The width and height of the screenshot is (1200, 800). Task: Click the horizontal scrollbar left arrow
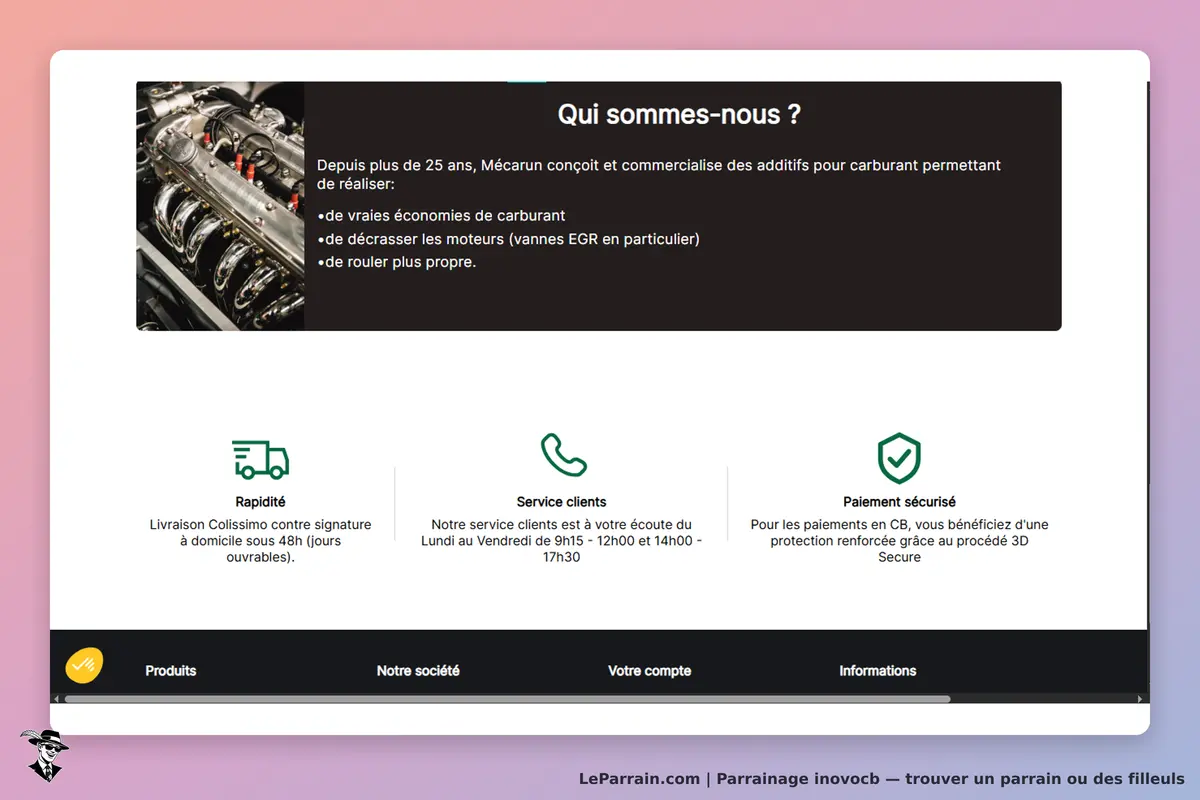56,699
